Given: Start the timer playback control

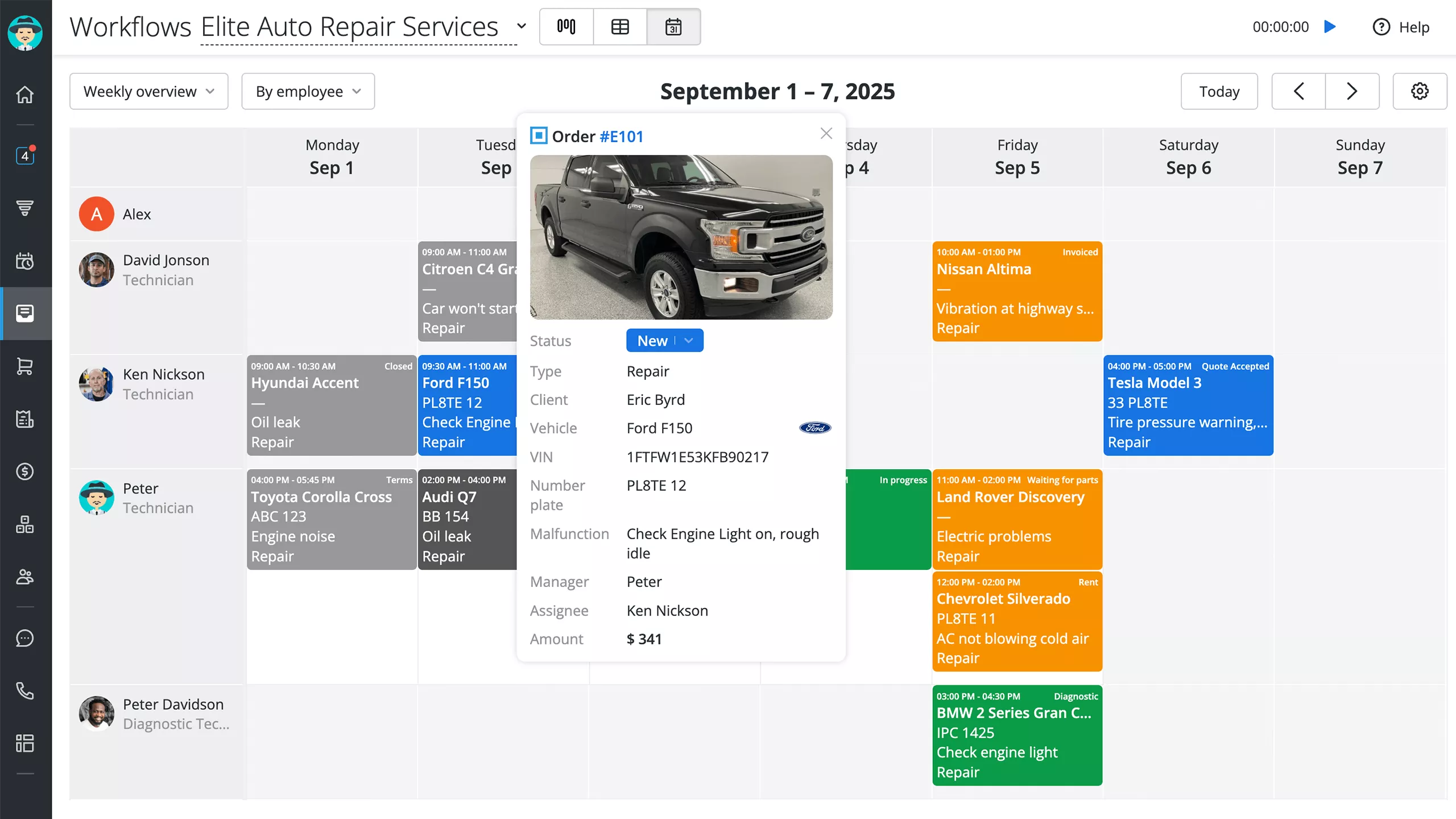Looking at the screenshot, I should [1330, 26].
